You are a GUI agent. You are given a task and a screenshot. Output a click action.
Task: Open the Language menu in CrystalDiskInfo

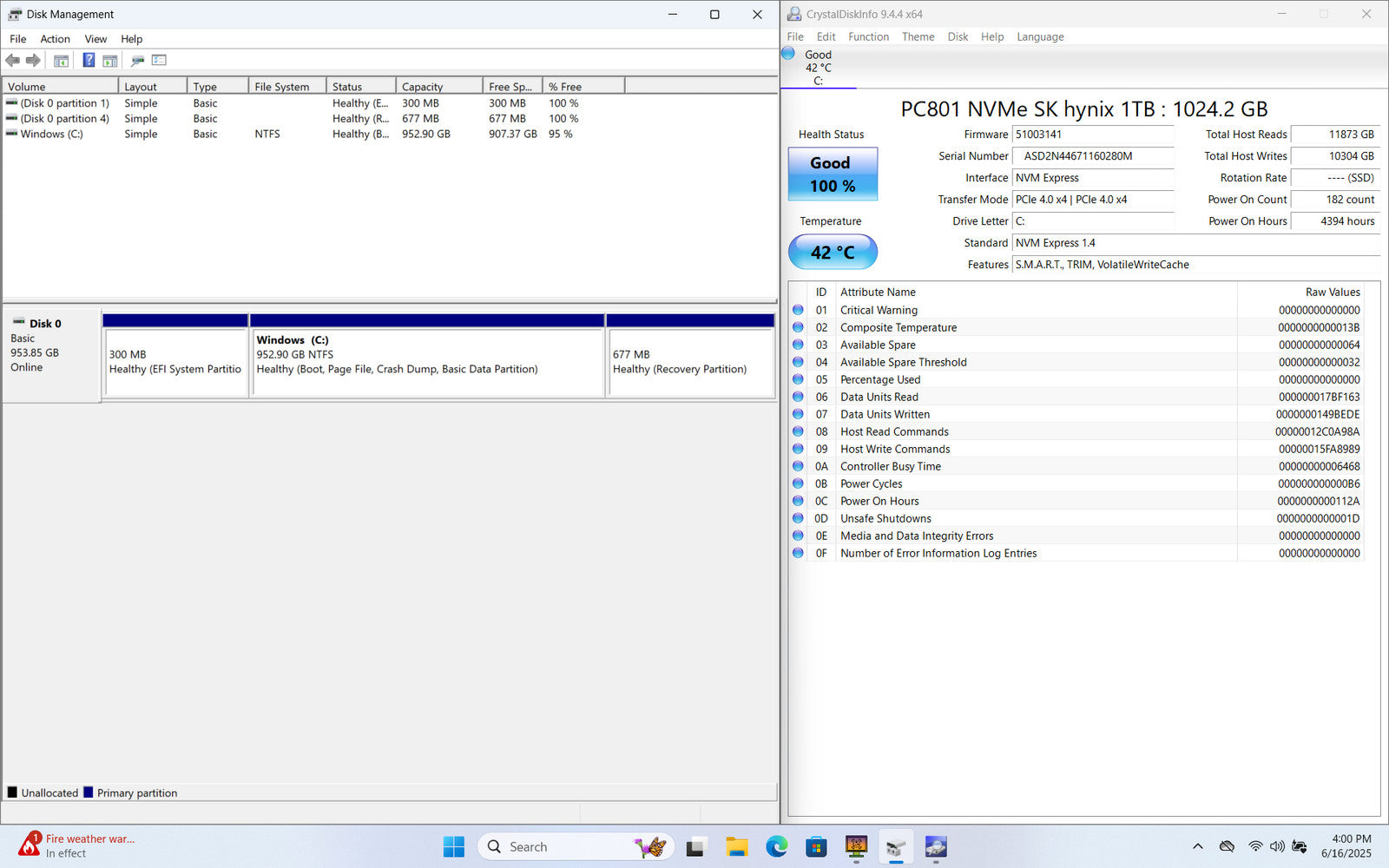pos(1039,36)
